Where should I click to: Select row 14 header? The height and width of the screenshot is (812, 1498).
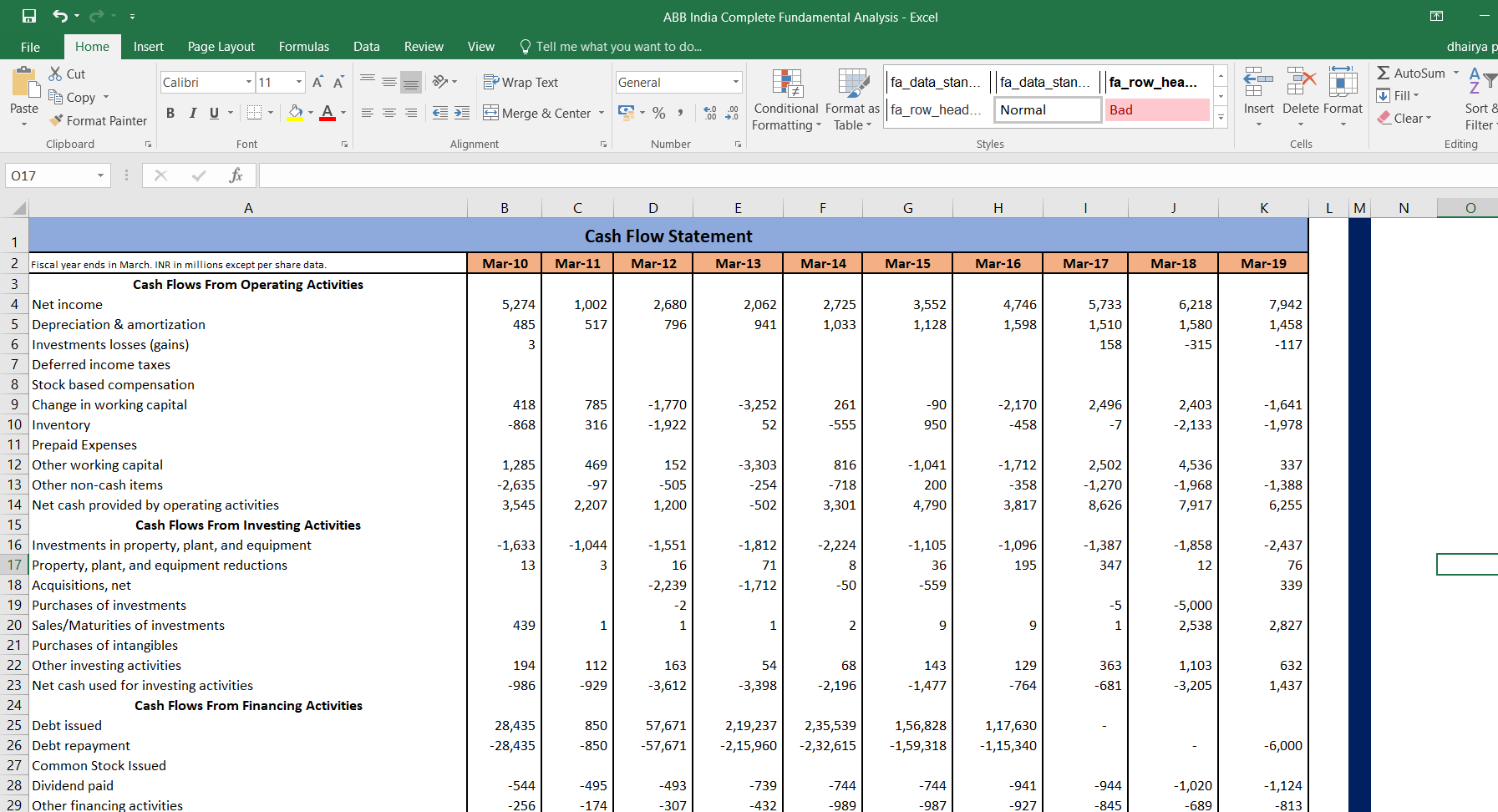pyautogui.click(x=14, y=505)
